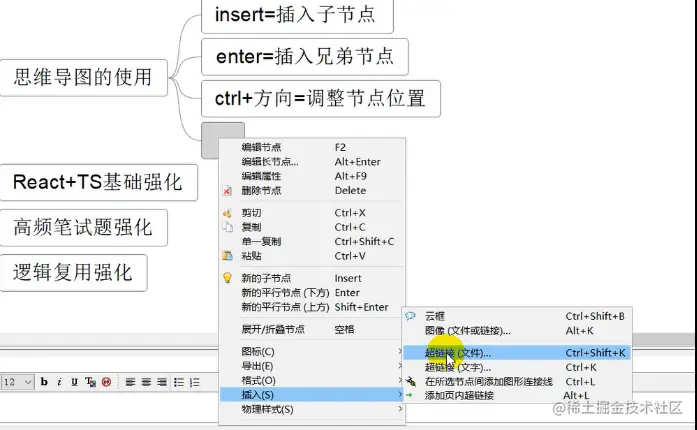The width and height of the screenshot is (697, 430).
Task: Select 新的子节点 menu entry
Action: (x=312, y=278)
